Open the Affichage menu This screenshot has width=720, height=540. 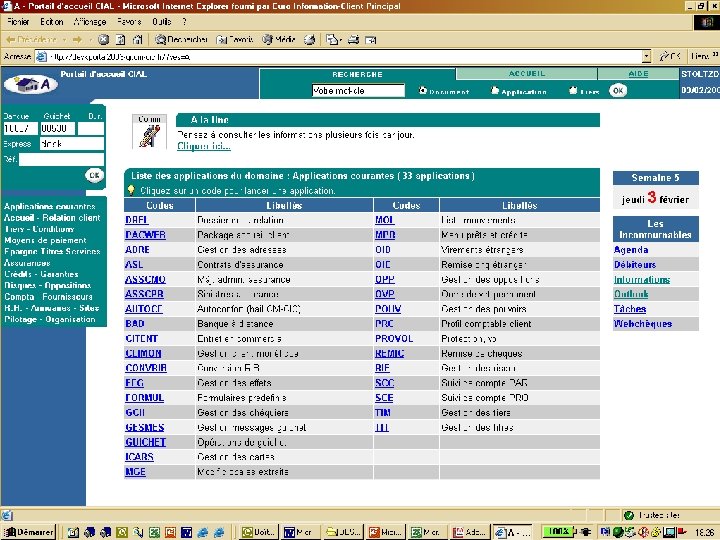89,21
